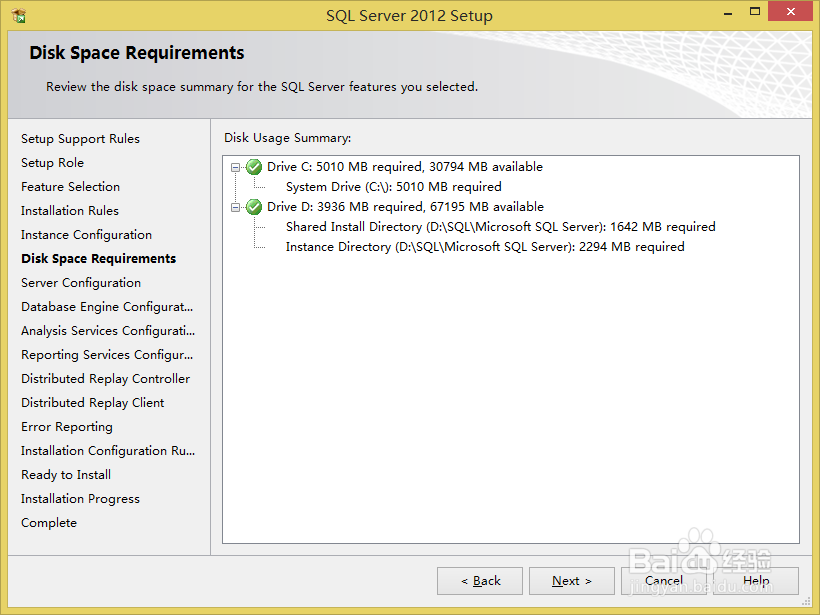Open the Database Engine Configuration step
This screenshot has width=820, height=615.
(x=104, y=306)
